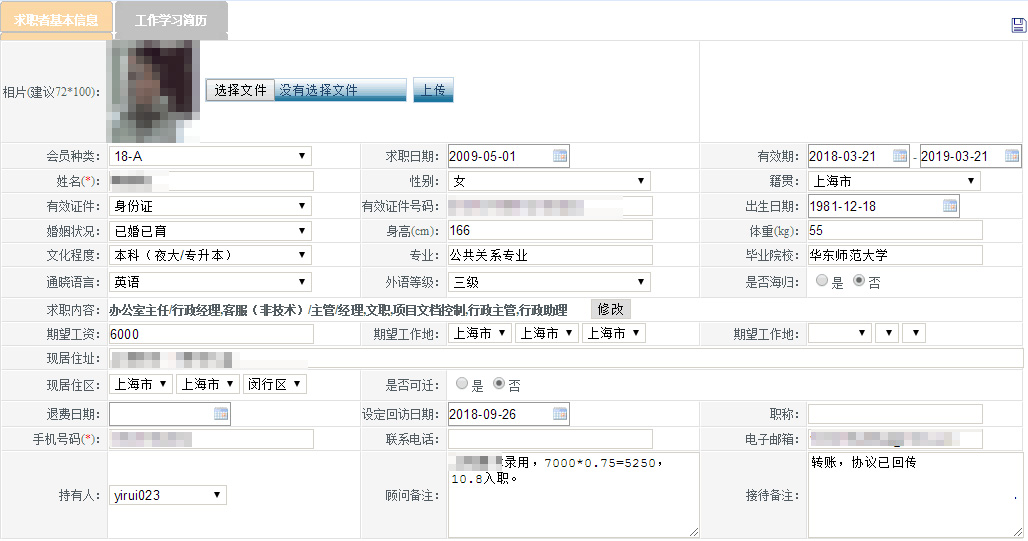
Task: Click the 专业 input field
Action: click(x=550, y=255)
